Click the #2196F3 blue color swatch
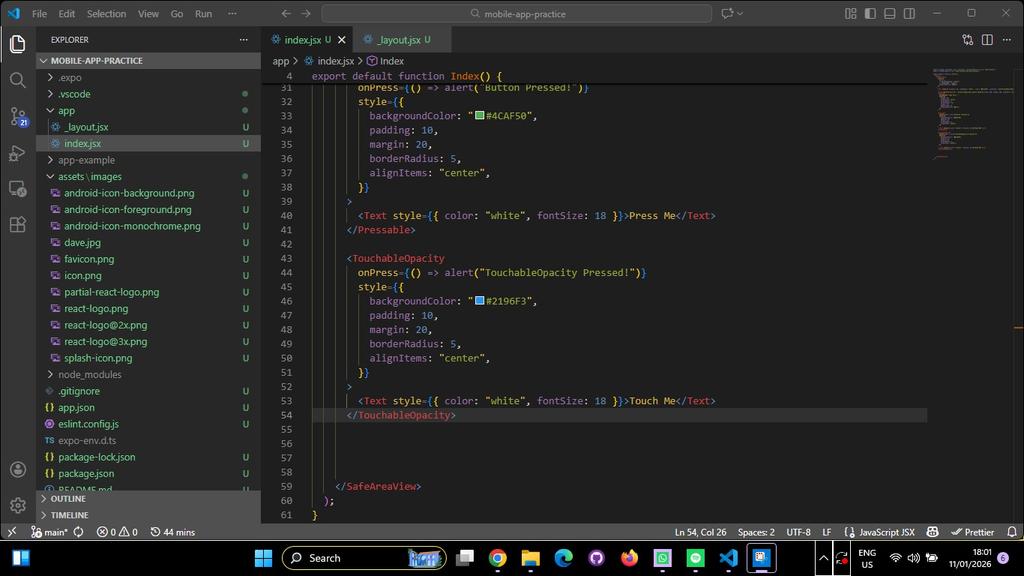Image resolution: width=1024 pixels, height=576 pixels. point(479,301)
